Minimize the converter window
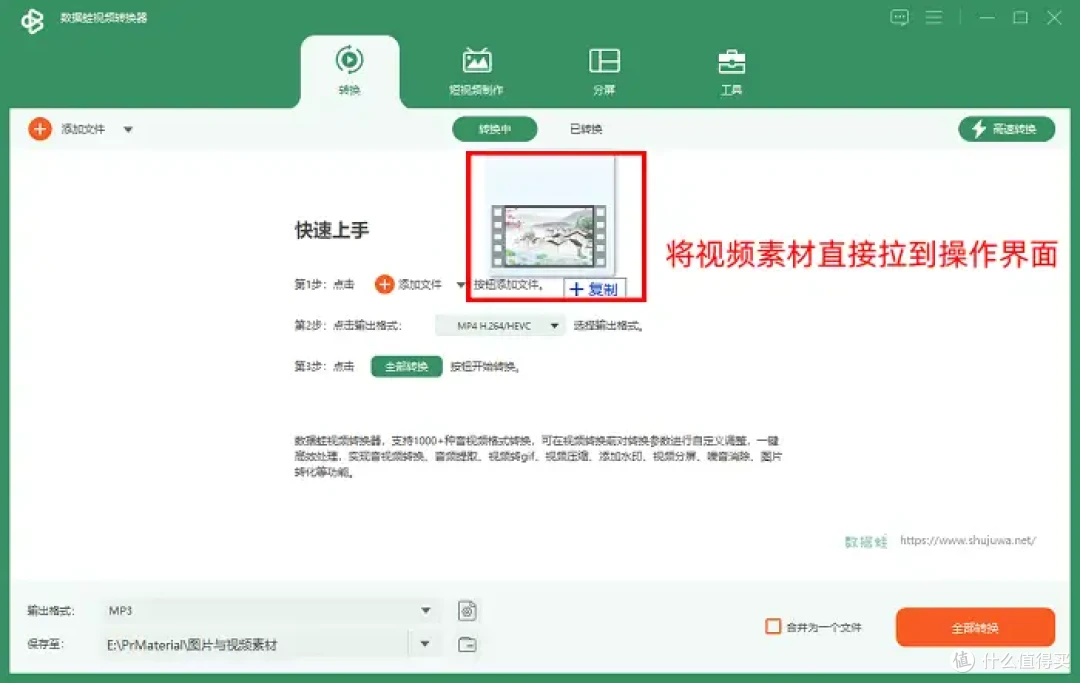1080x683 pixels. (987, 18)
